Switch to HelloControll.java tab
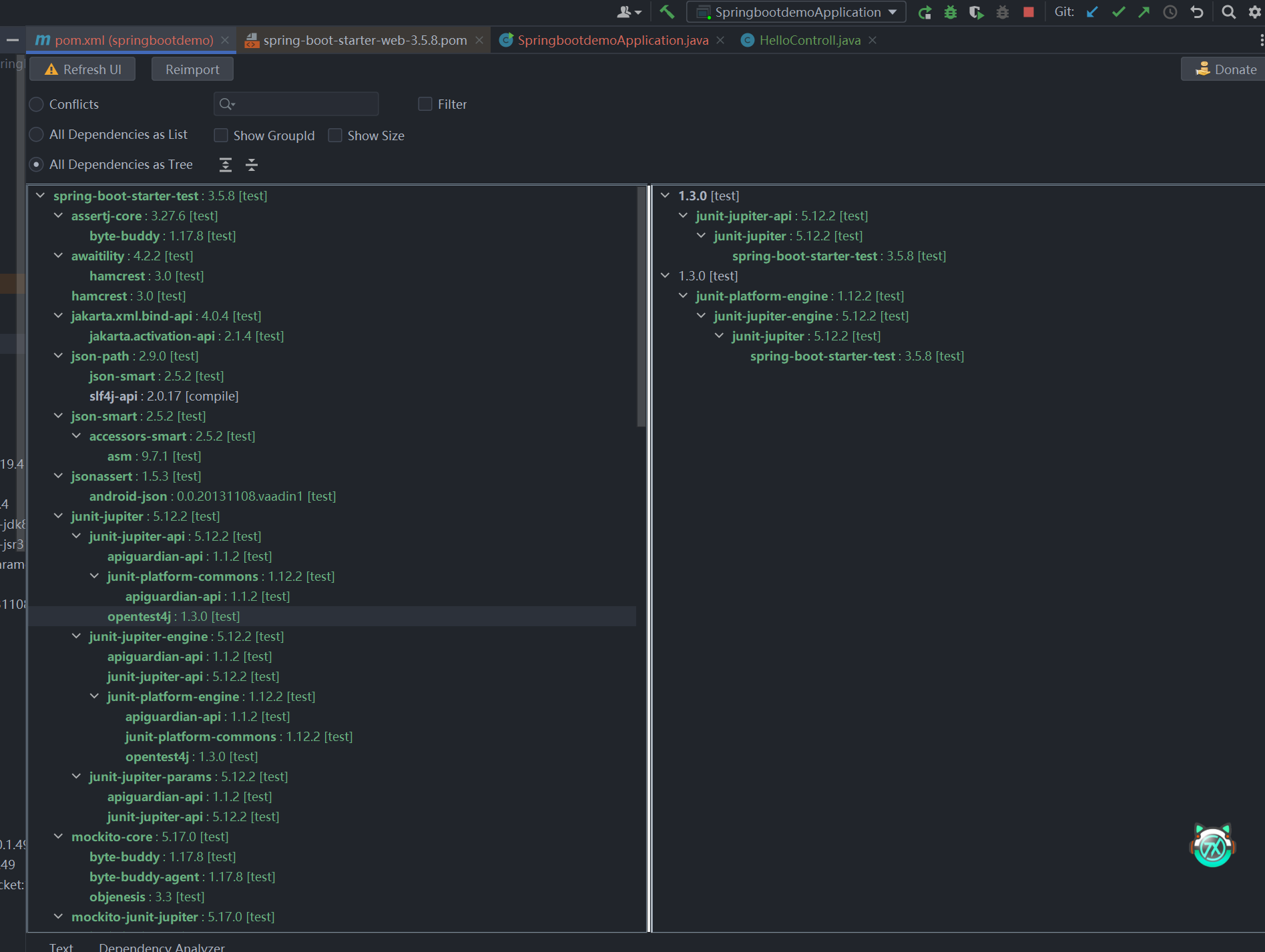 810,40
